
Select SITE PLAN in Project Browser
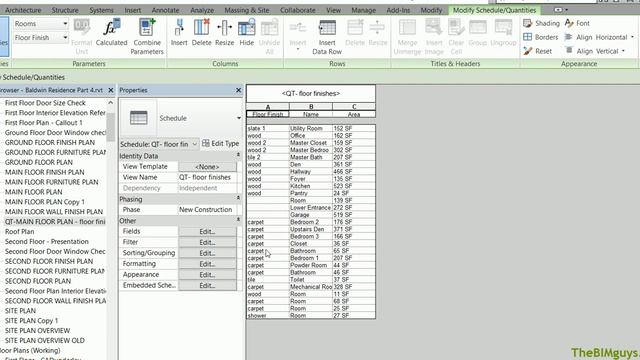click(20, 311)
